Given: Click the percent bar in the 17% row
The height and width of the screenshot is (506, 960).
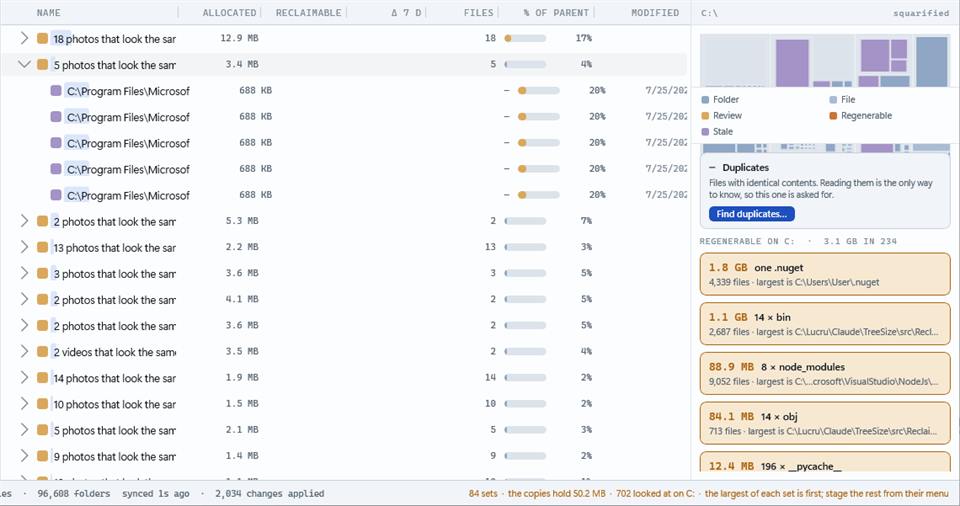Looking at the screenshot, I should [525, 38].
